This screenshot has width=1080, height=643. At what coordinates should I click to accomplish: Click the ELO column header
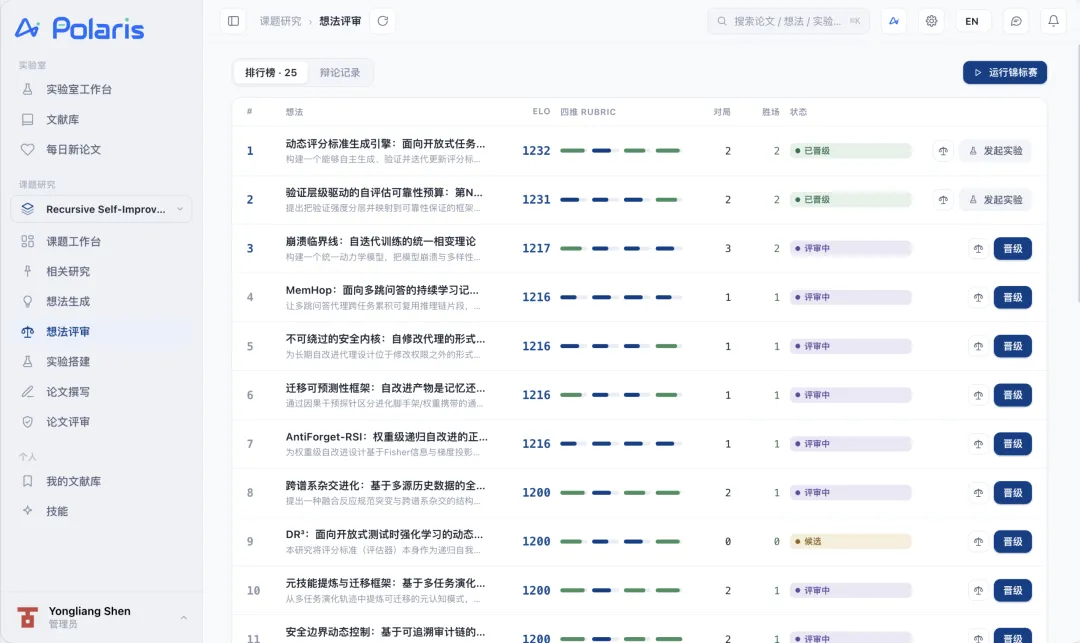pyautogui.click(x=541, y=112)
